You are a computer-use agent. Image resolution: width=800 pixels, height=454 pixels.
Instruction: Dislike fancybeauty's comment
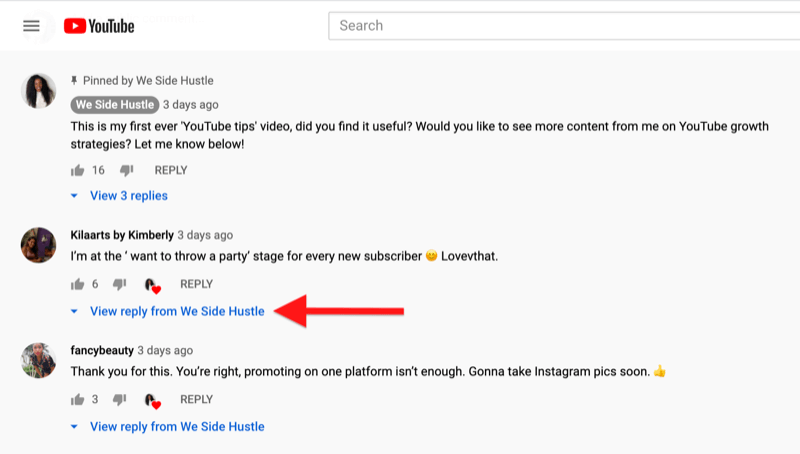119,399
